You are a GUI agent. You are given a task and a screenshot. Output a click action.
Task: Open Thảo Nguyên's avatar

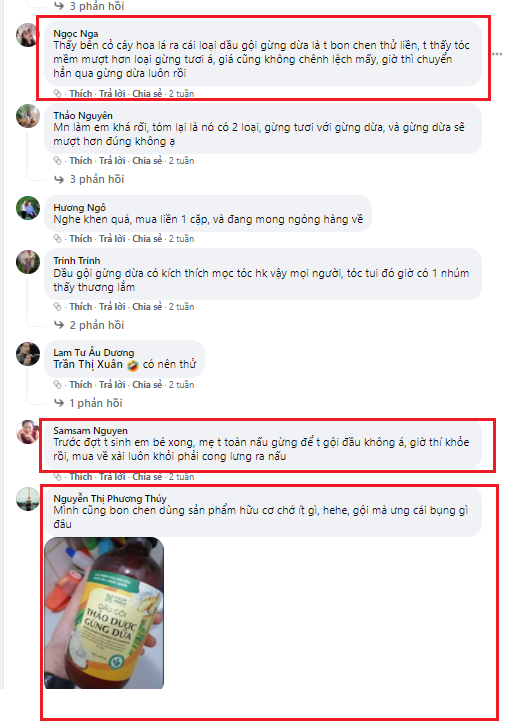click(28, 116)
